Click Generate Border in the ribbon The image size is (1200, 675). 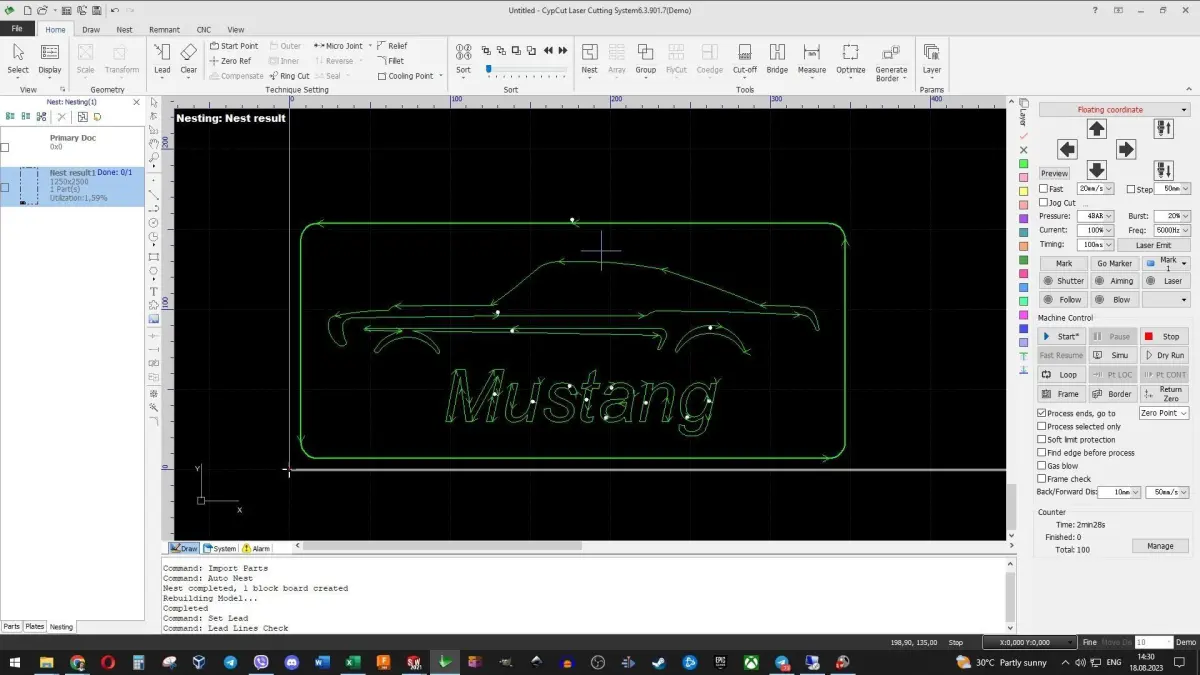(x=891, y=62)
